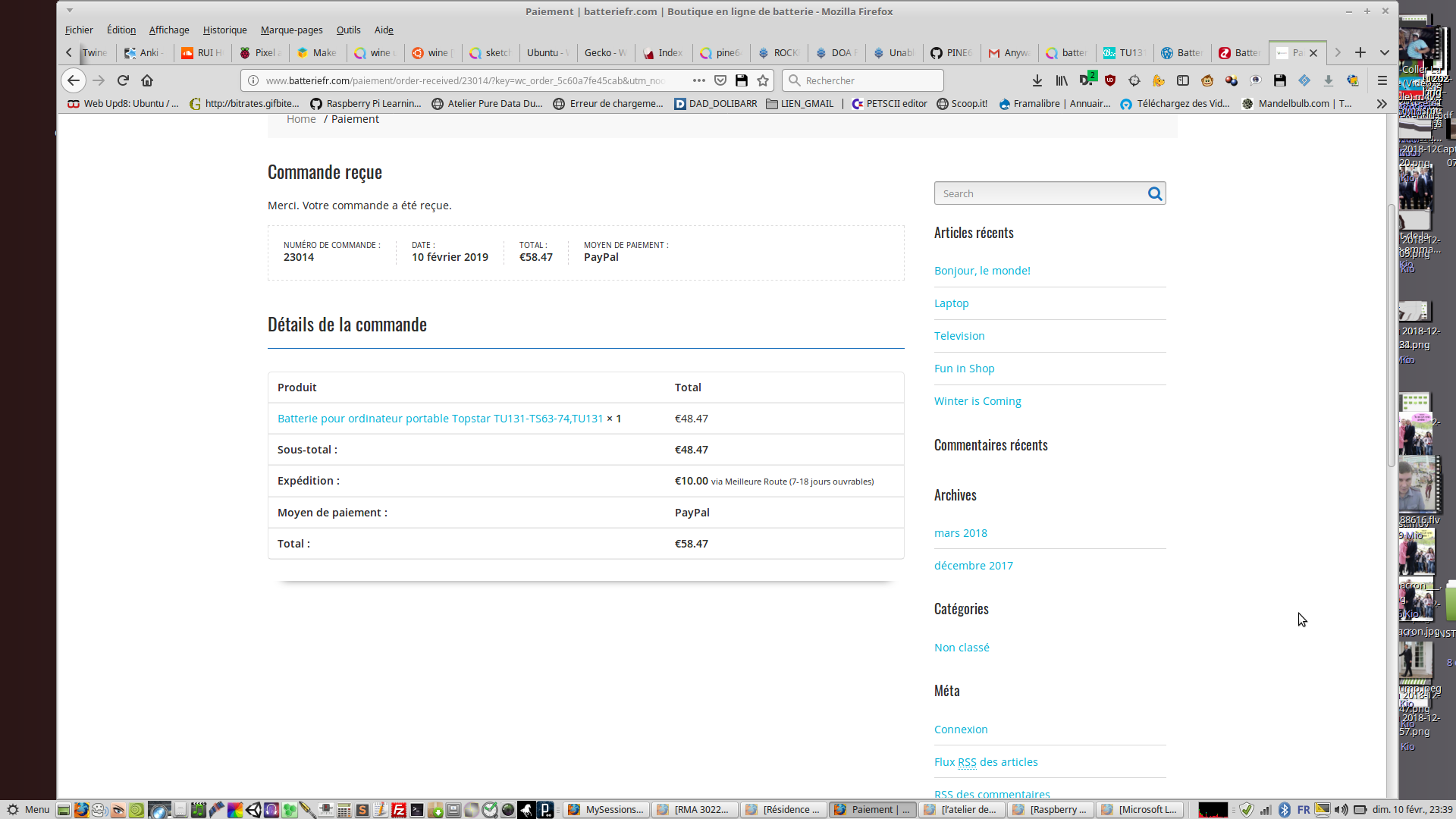Bookmark this page with the star icon
The height and width of the screenshot is (819, 1456).
[x=763, y=80]
